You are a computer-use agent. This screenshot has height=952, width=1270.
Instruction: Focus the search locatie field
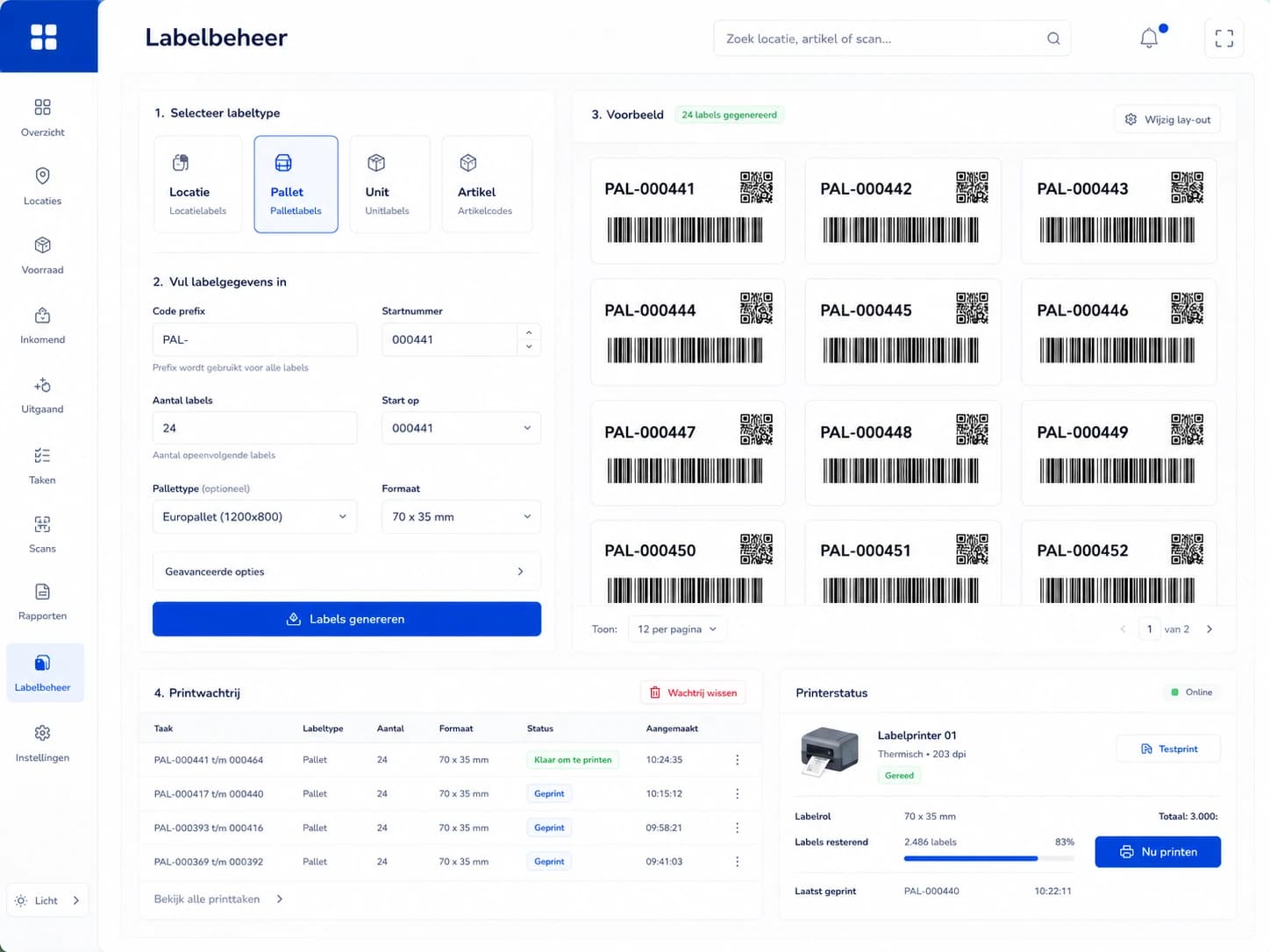pos(892,39)
